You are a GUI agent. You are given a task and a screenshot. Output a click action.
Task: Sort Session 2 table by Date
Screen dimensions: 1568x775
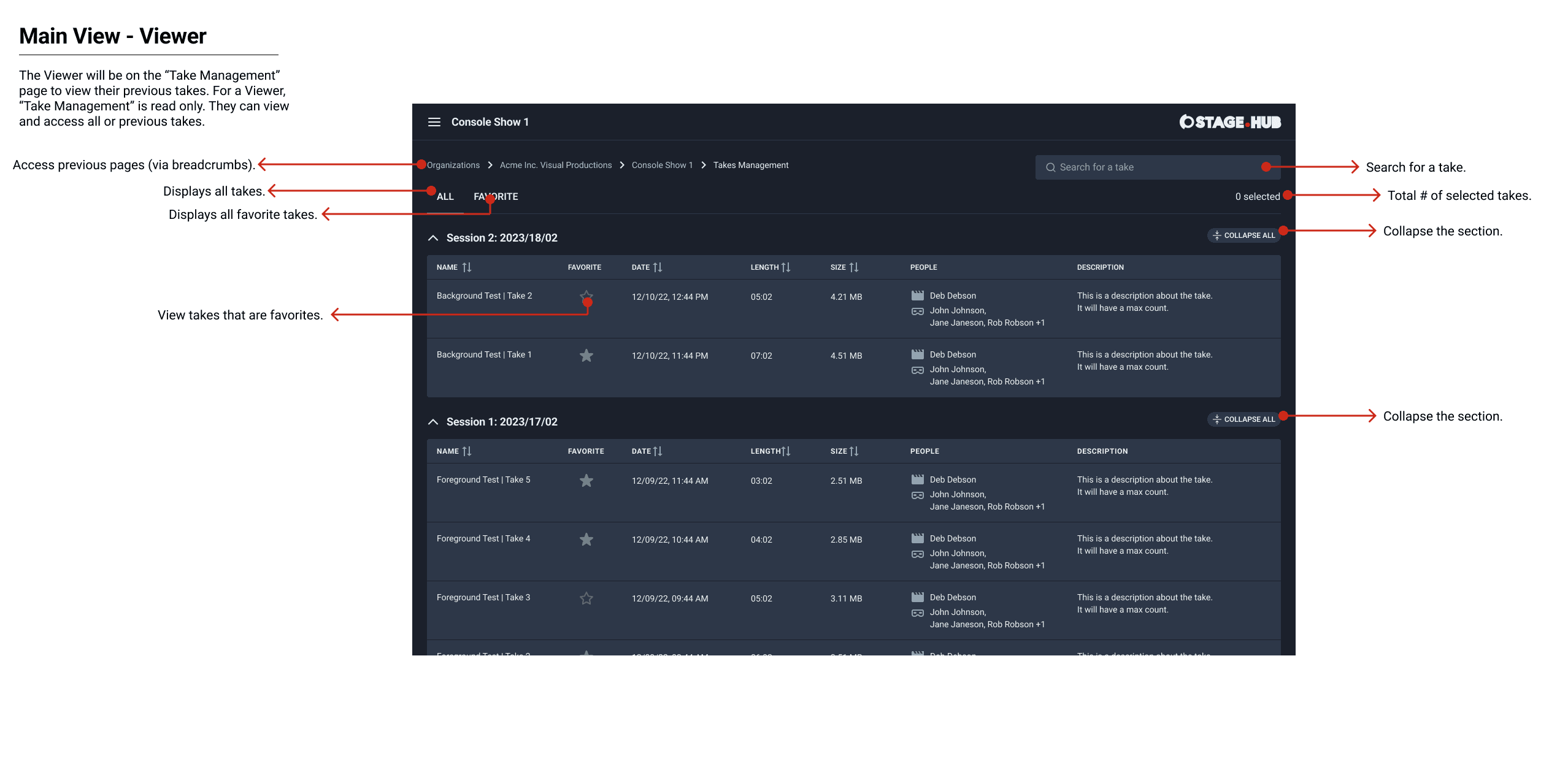click(658, 267)
